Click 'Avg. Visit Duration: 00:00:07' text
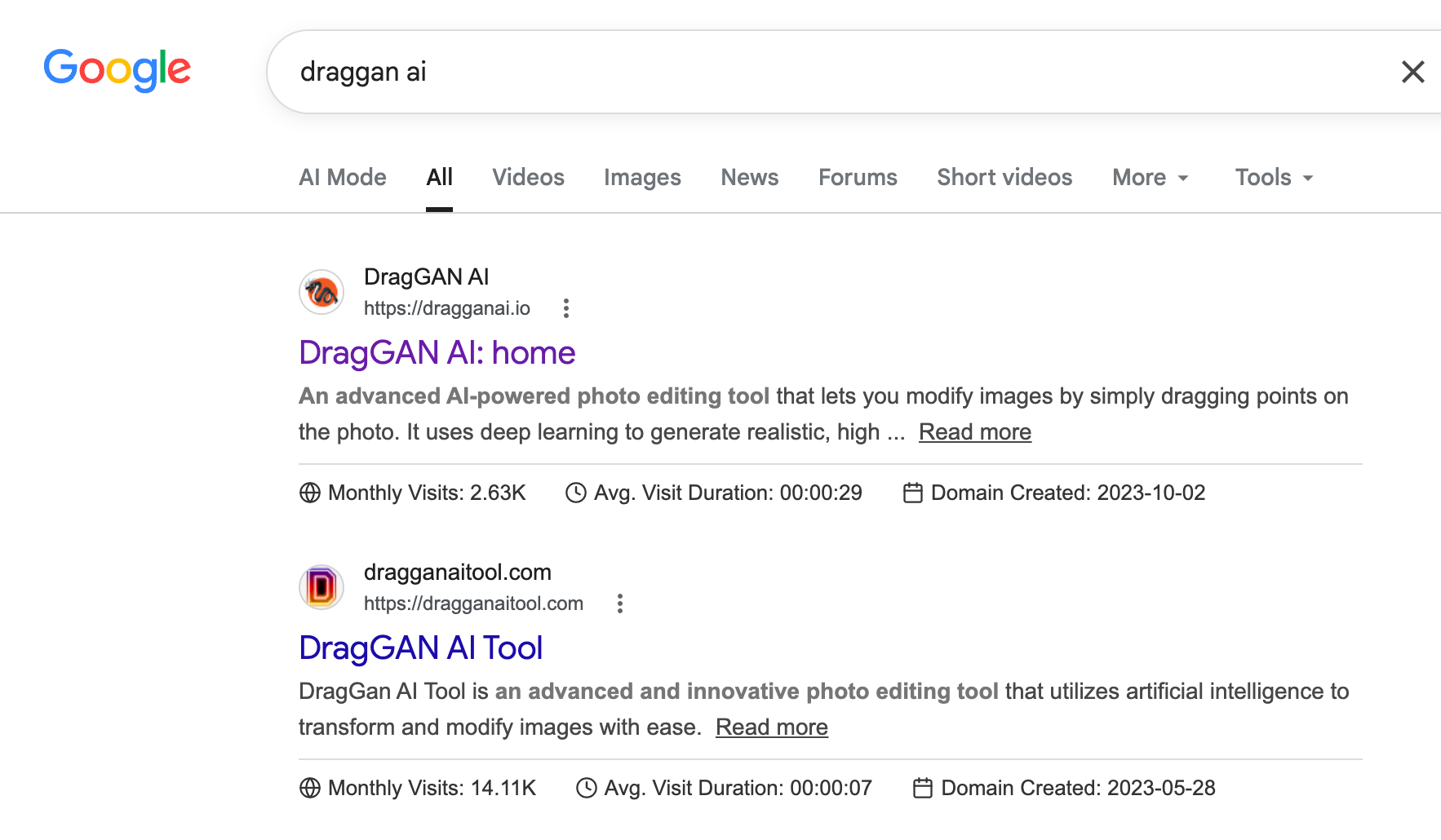The width and height of the screenshot is (1441, 840). click(738, 788)
